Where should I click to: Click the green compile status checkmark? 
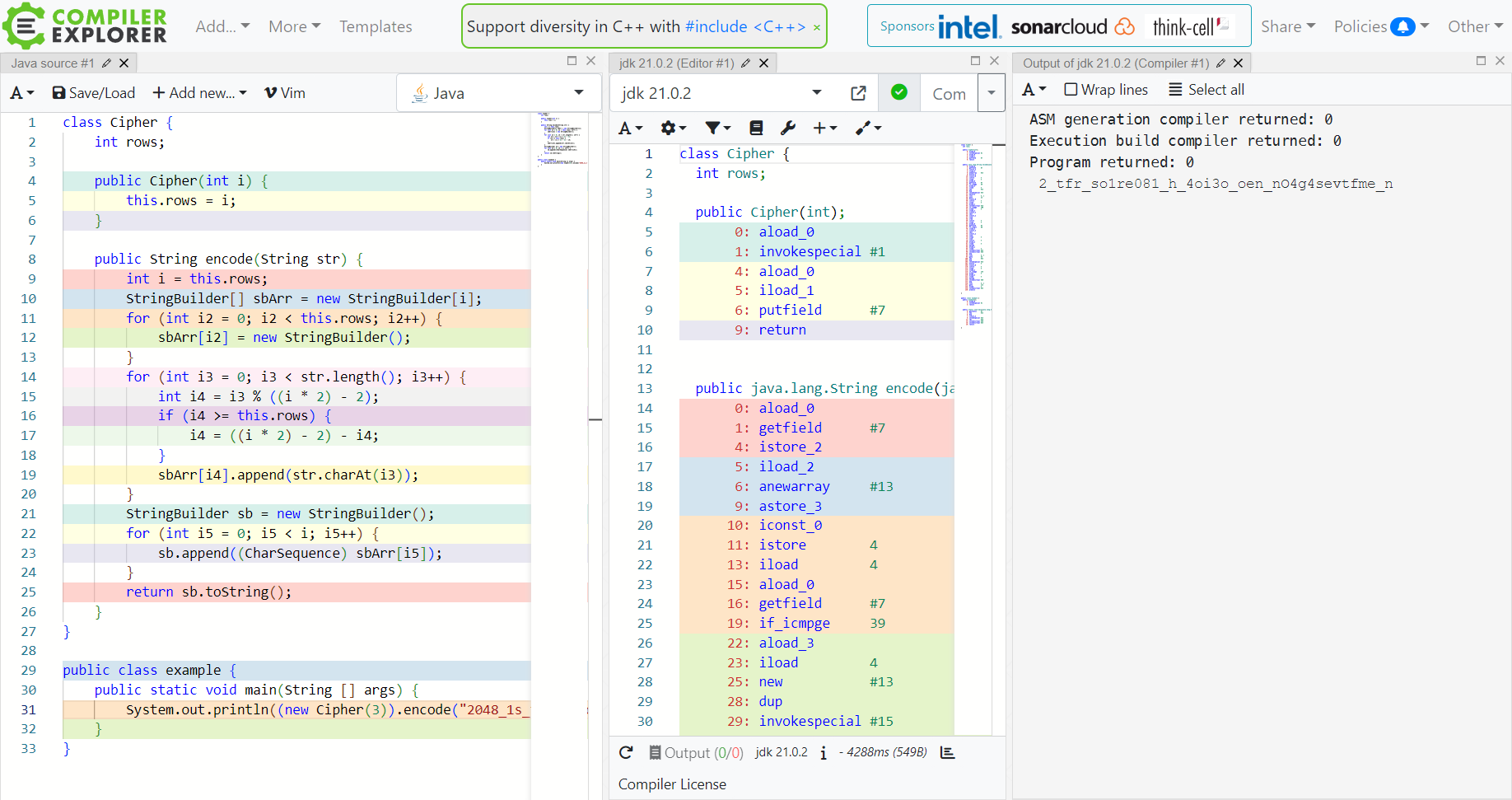(x=899, y=93)
